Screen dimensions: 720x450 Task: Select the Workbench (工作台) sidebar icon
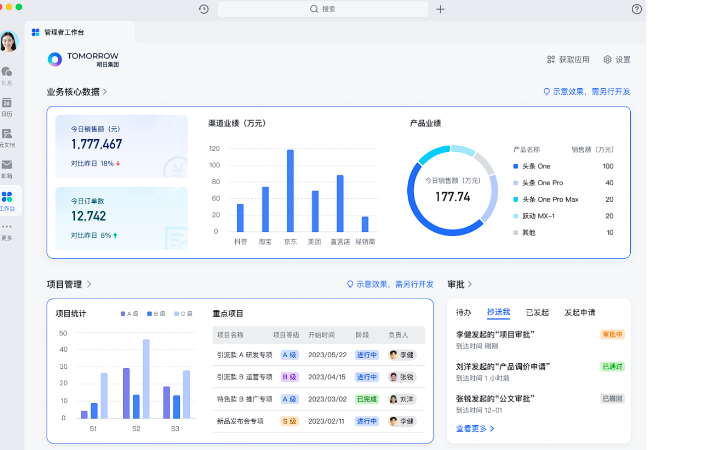point(7,197)
